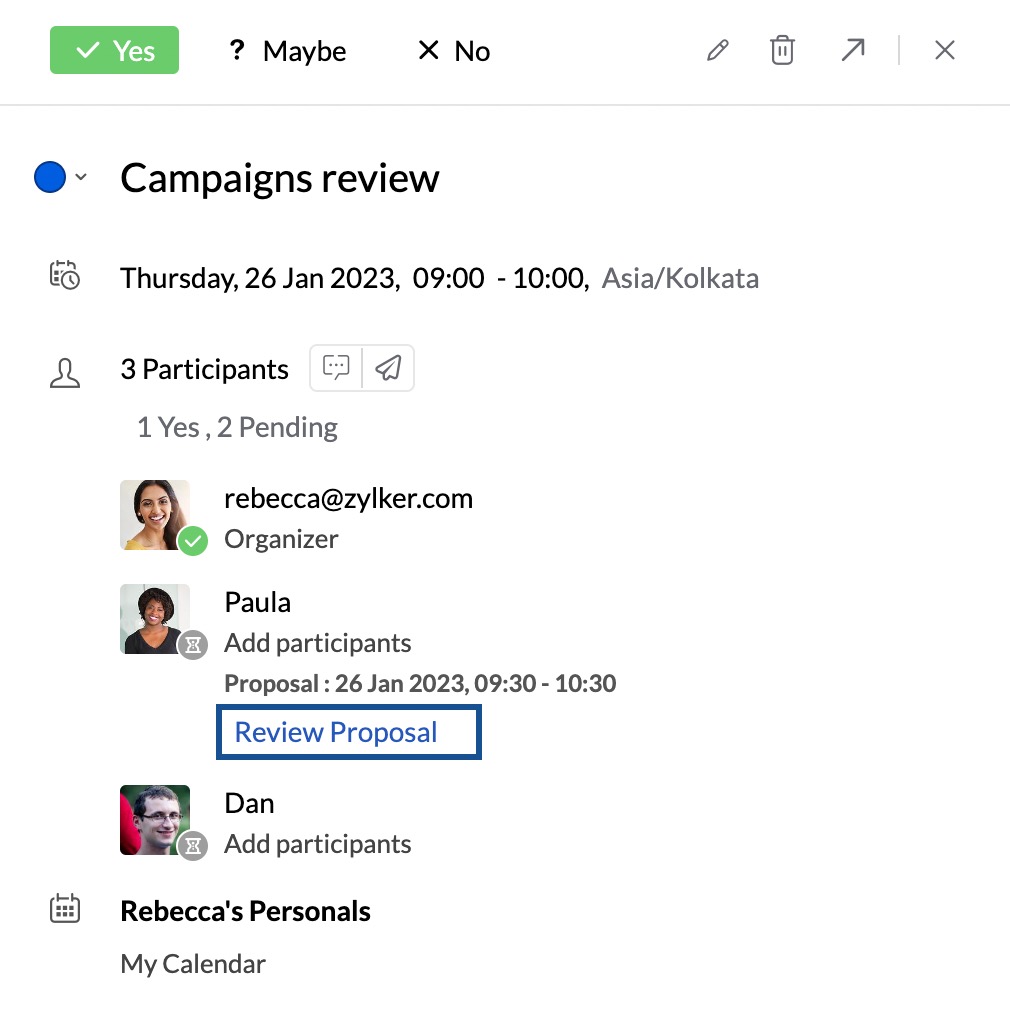Close the event details popup
This screenshot has height=1028, width=1010.
pos(944,50)
